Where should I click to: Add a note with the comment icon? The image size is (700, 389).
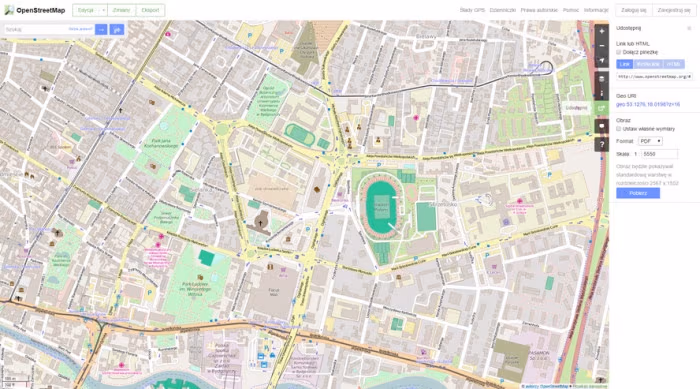[601, 126]
